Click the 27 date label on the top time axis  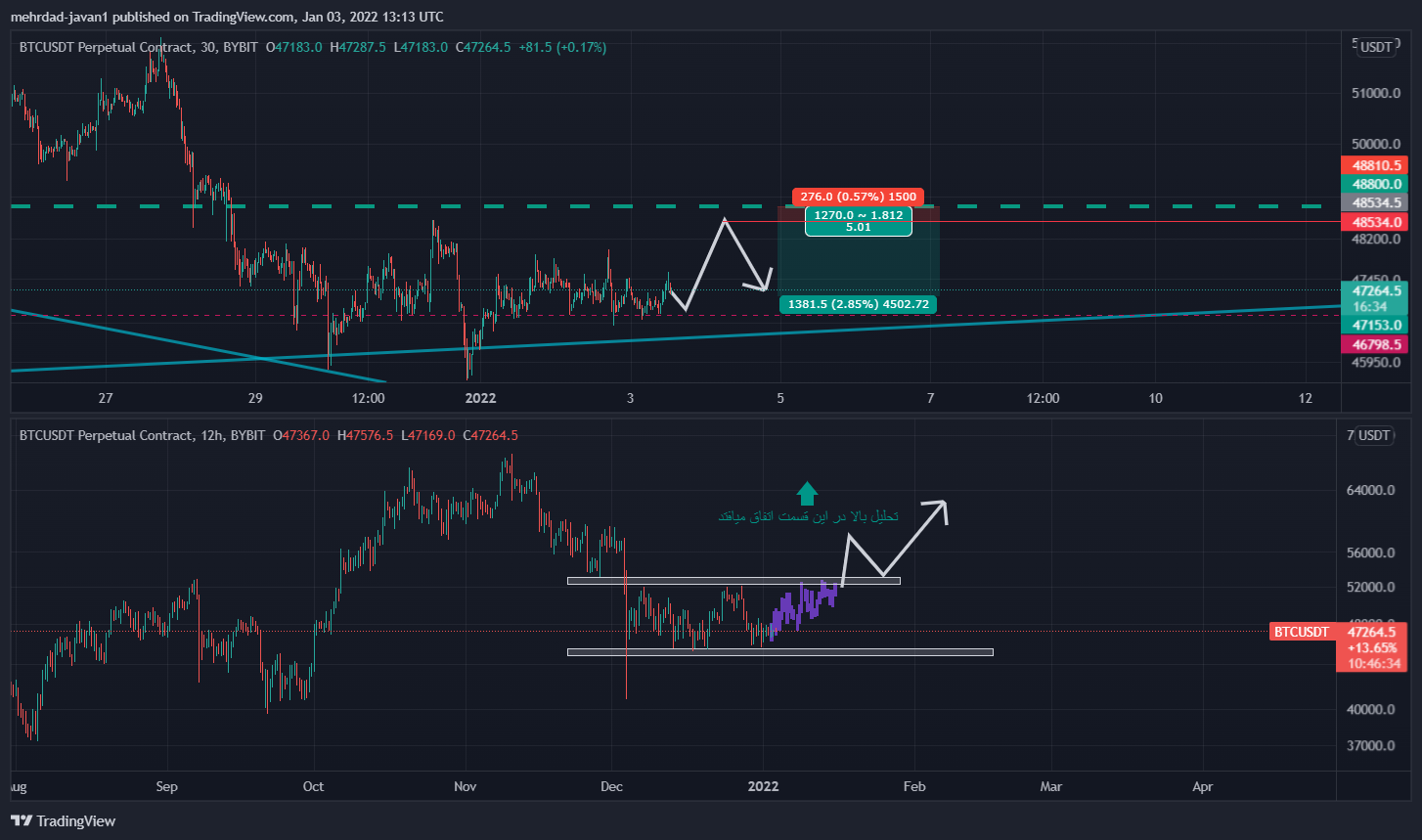click(106, 398)
